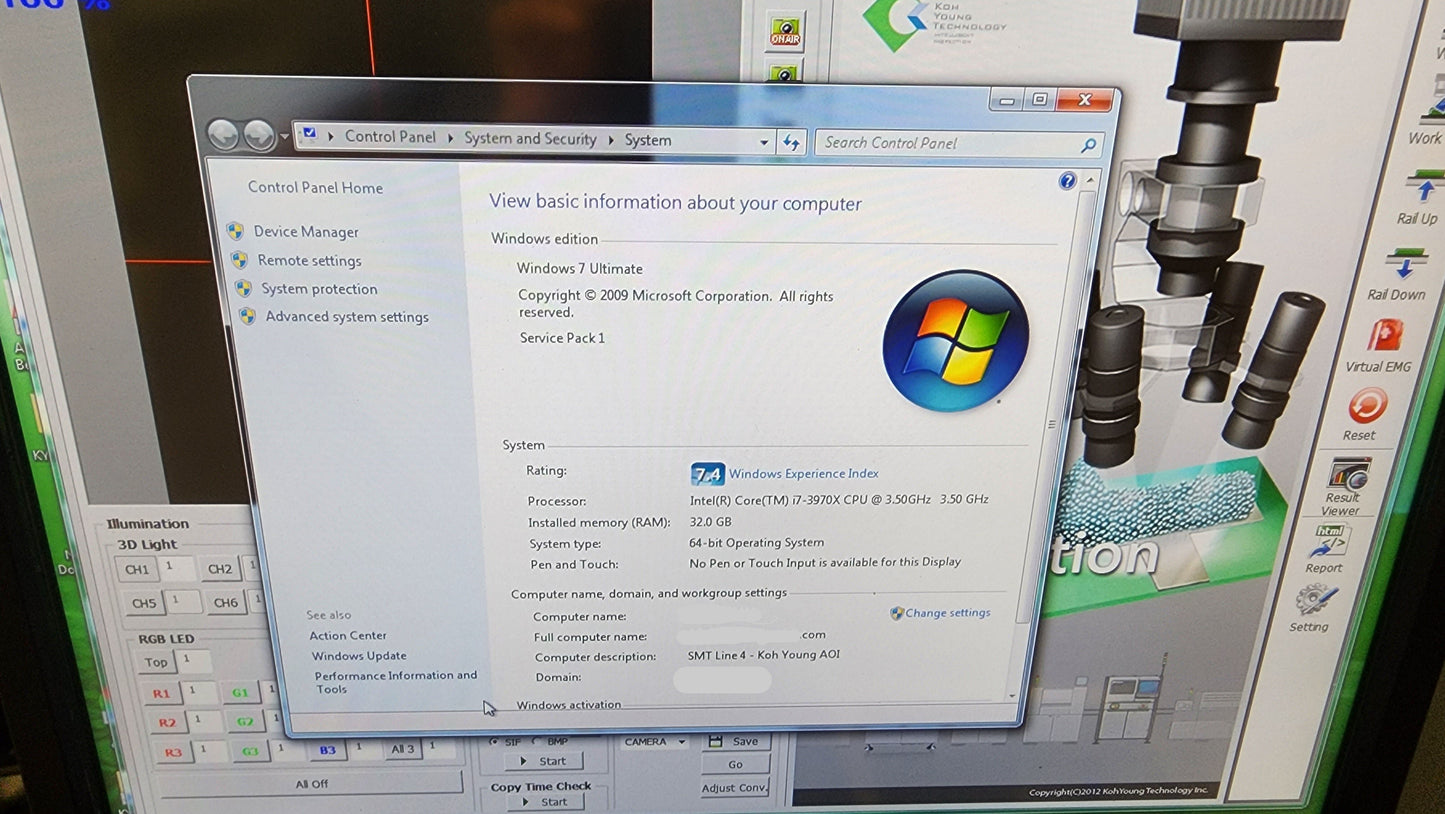Open the html Report icon

click(1328, 541)
